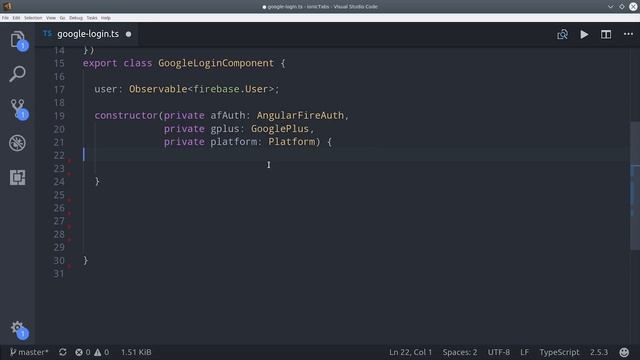Open the View menu
Viewport: 640px width, 360px height.
(x=51, y=18)
